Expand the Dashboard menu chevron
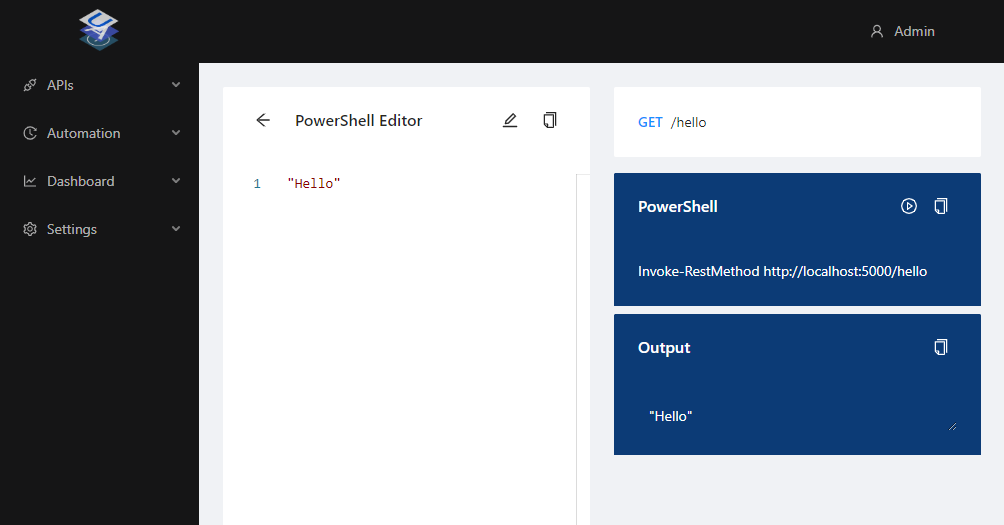Image resolution: width=1004 pixels, height=525 pixels. [176, 181]
